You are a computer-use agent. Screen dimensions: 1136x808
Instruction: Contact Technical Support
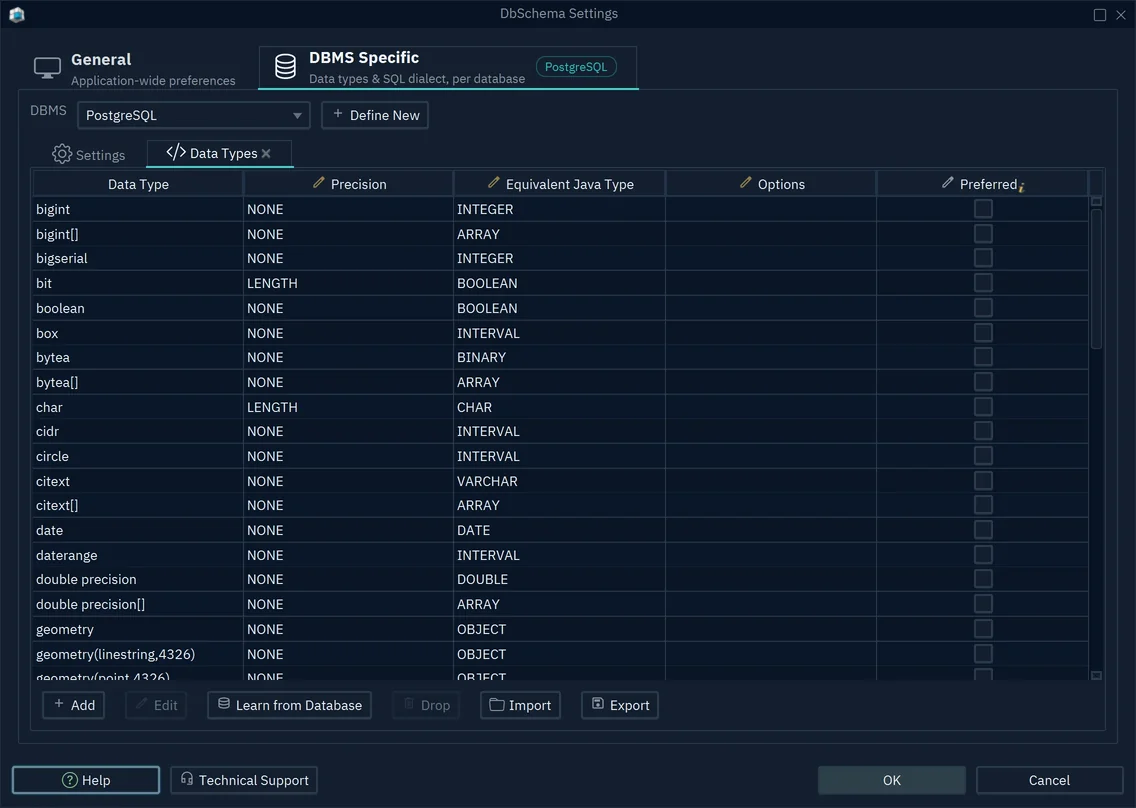coord(243,780)
